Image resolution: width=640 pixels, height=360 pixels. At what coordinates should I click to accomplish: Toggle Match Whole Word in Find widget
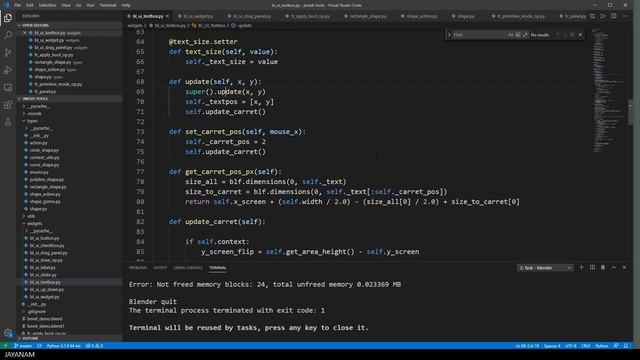pyautogui.click(x=518, y=35)
